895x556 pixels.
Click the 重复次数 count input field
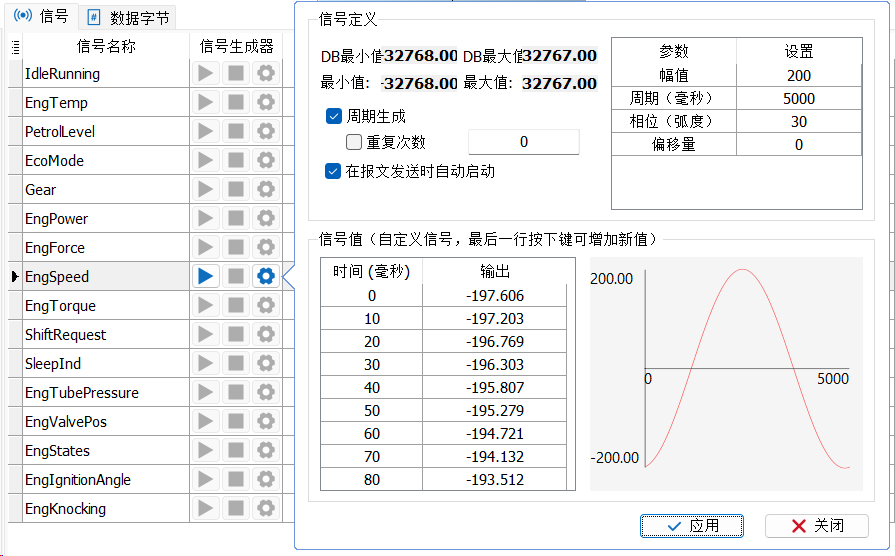pyautogui.click(x=523, y=142)
